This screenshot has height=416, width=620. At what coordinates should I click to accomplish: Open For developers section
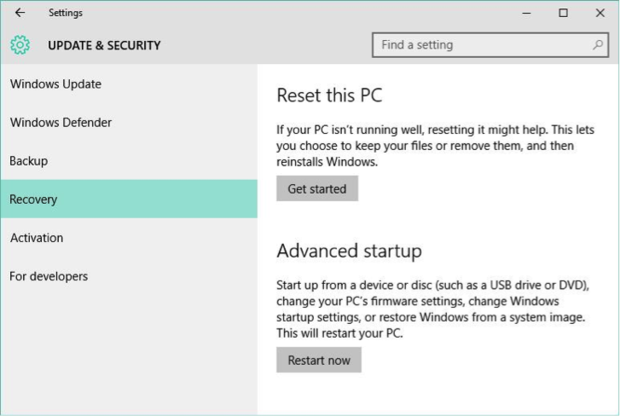(129, 276)
